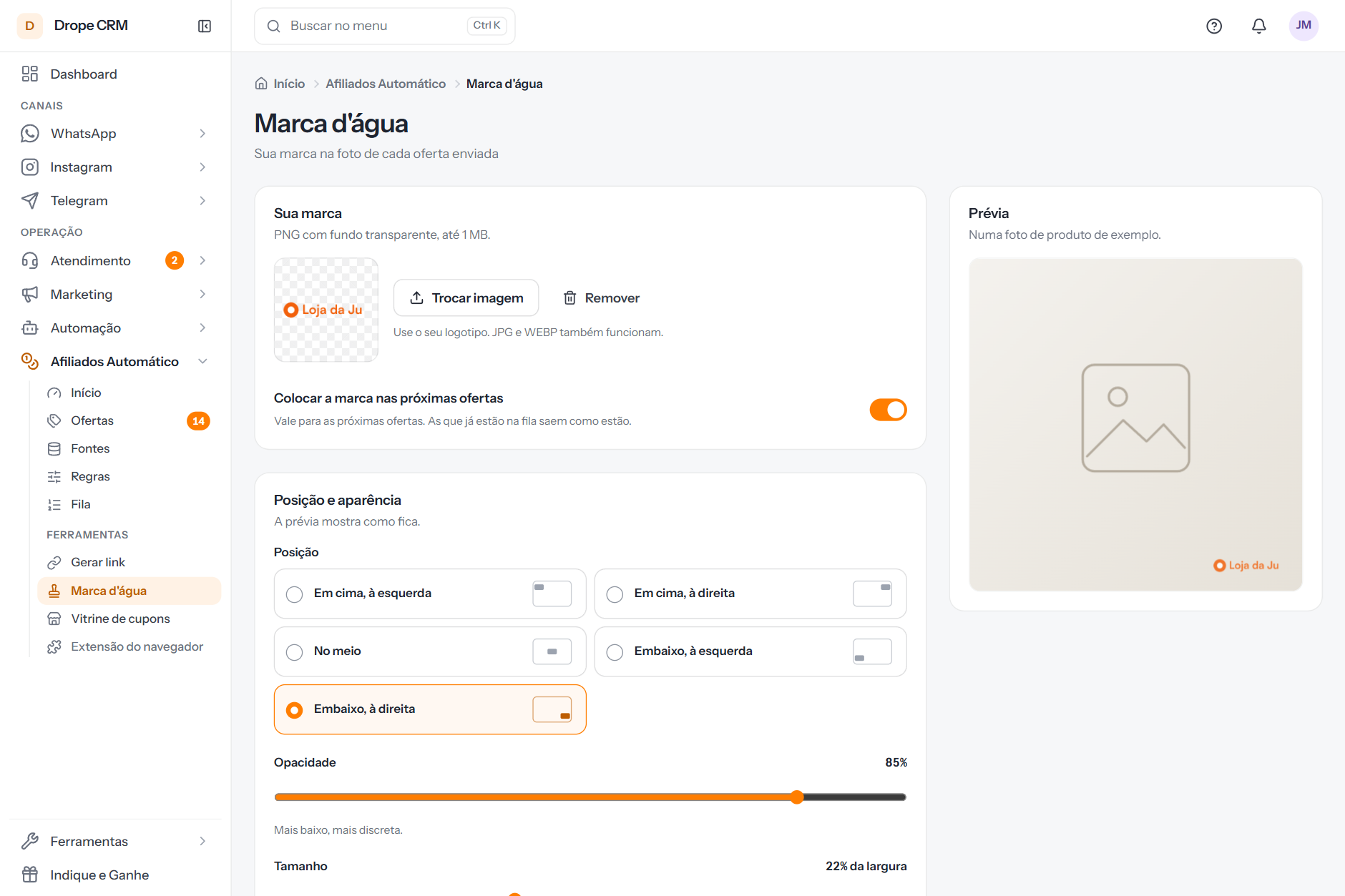Click the WhatsApp icon in sidebar
Image resolution: width=1345 pixels, height=896 pixels.
point(29,133)
